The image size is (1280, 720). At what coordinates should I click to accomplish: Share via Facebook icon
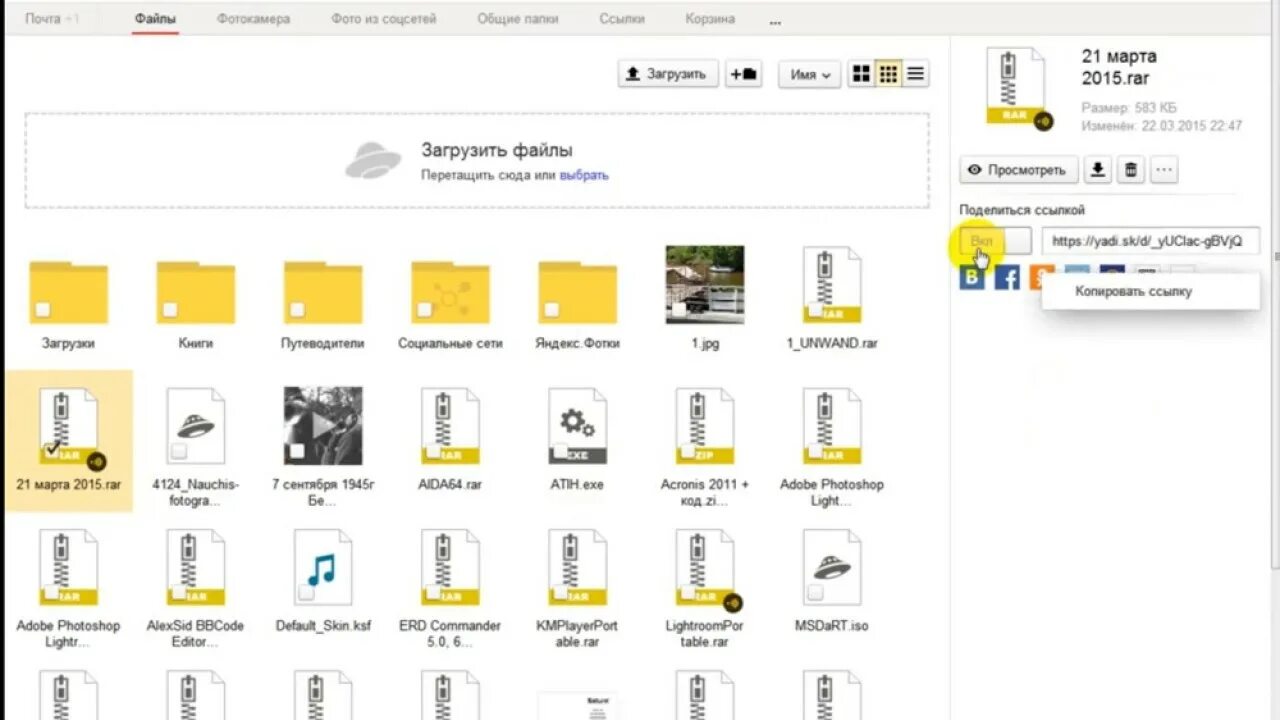pyautogui.click(x=1007, y=278)
